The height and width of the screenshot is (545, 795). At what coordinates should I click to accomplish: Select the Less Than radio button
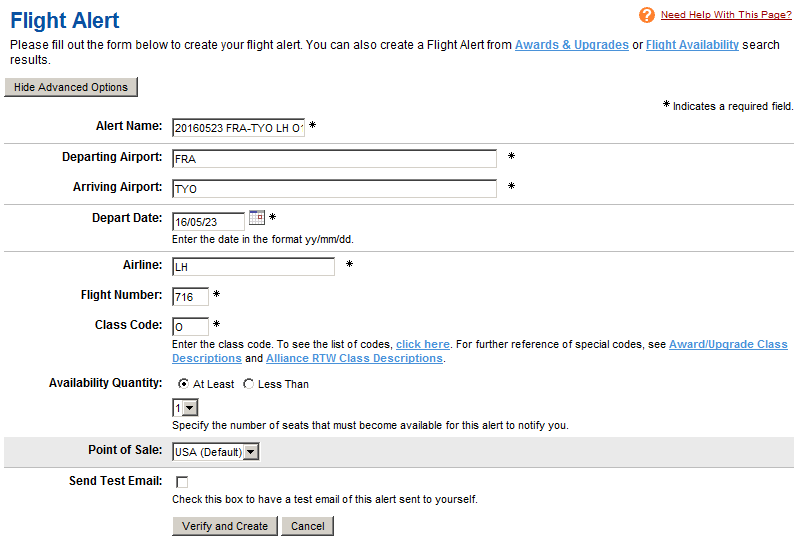click(249, 384)
